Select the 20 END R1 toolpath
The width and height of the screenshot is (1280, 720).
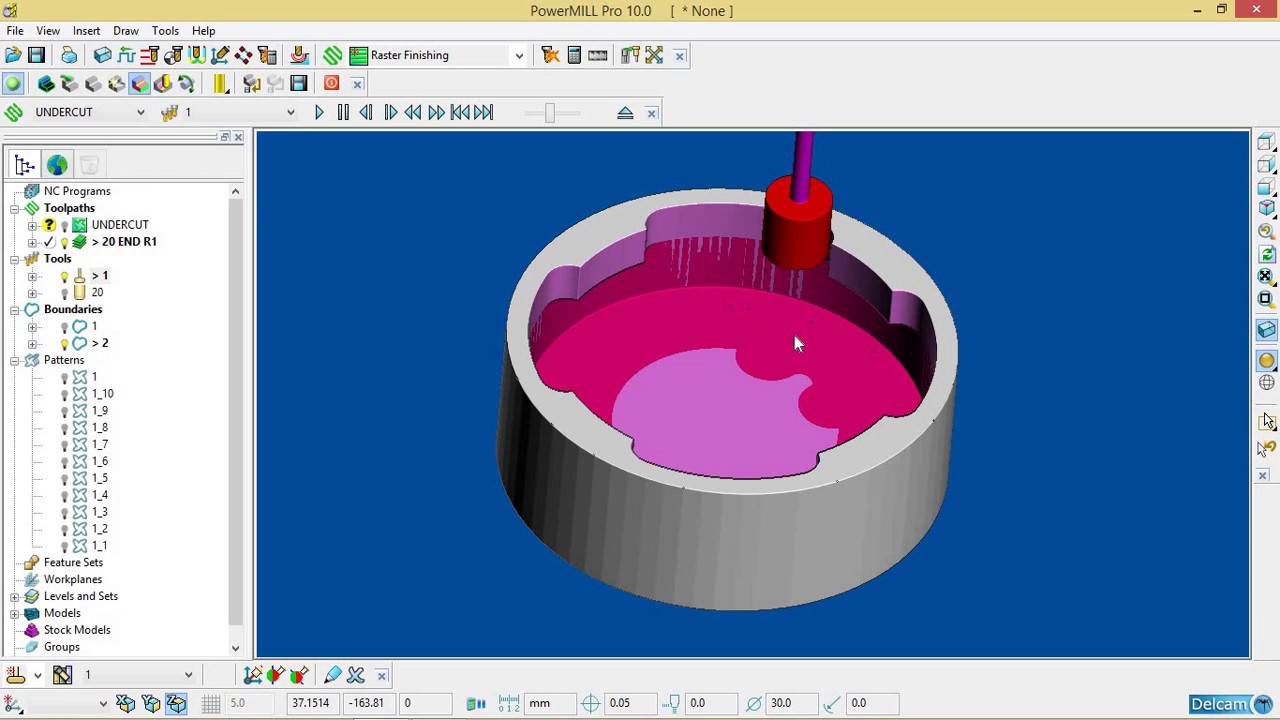[x=124, y=242]
